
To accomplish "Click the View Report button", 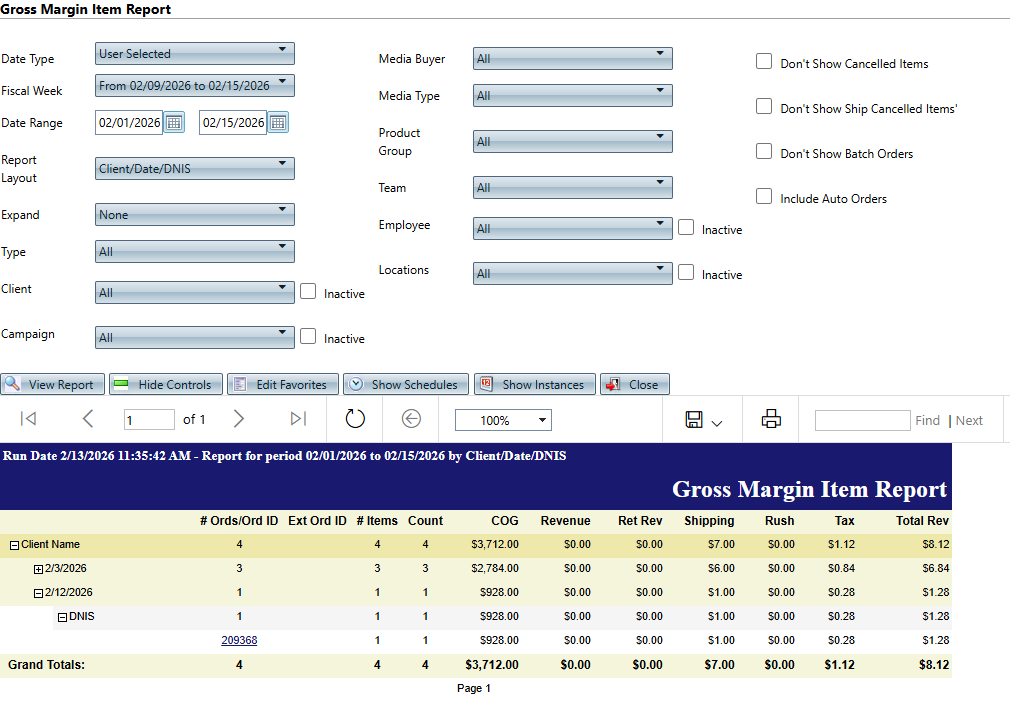I will [x=52, y=385].
